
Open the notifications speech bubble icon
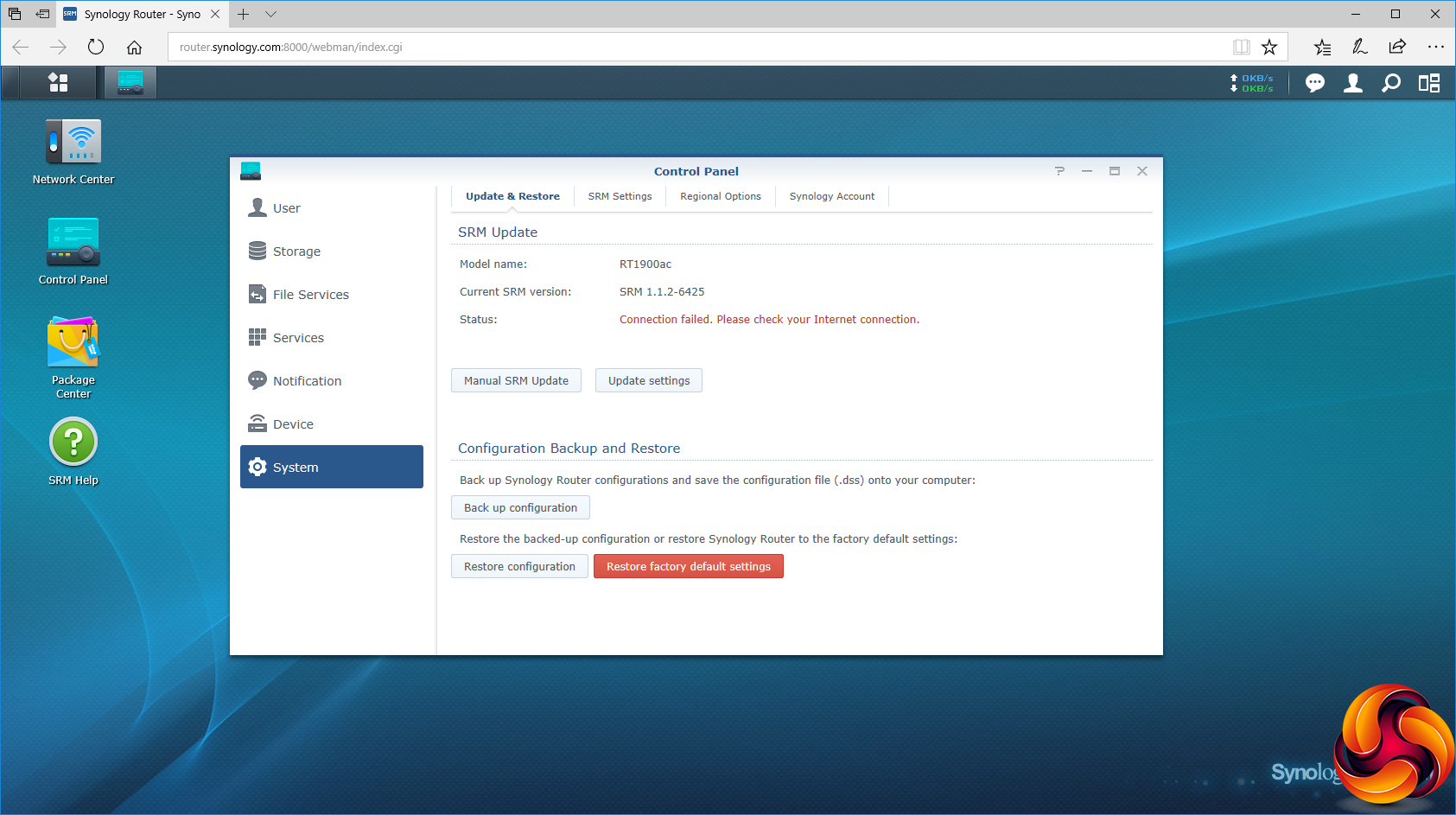[1315, 83]
